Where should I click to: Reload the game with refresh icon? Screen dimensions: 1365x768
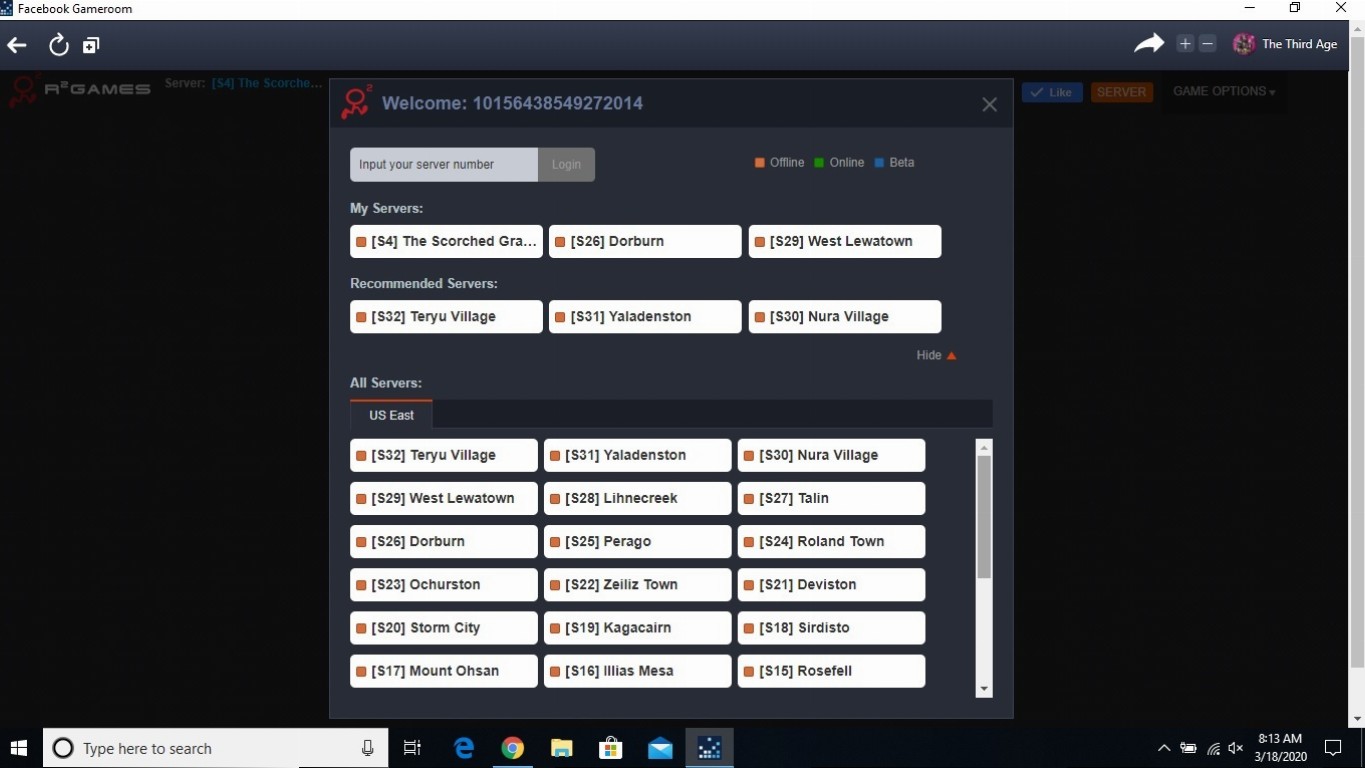point(58,45)
